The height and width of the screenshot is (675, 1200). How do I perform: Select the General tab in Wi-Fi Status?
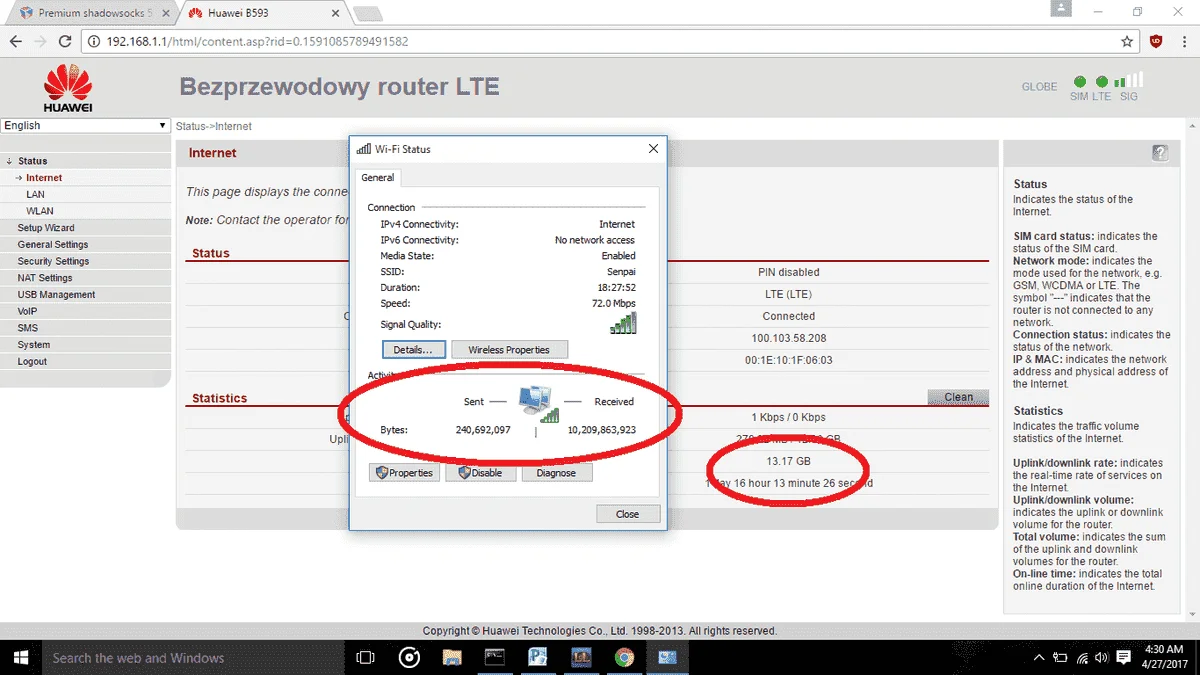[x=378, y=178]
